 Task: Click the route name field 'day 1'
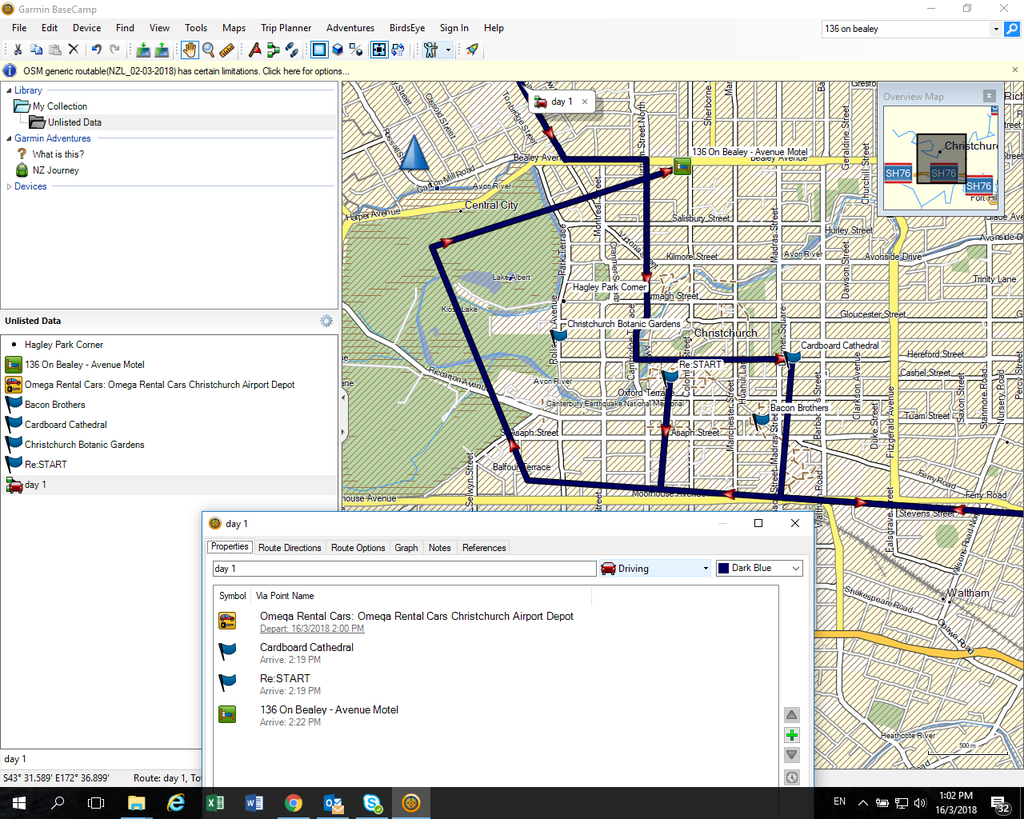(404, 569)
